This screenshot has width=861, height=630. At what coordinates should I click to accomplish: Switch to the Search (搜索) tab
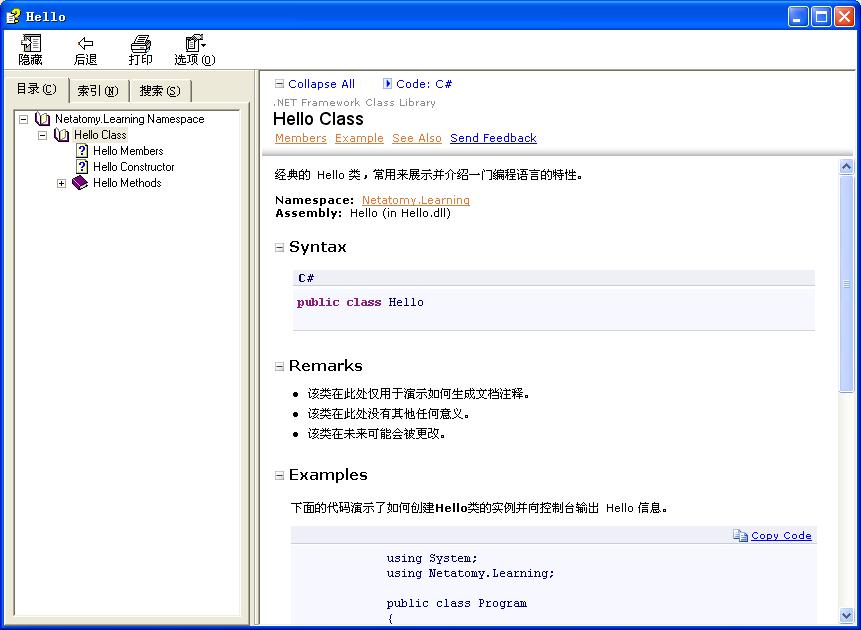160,91
